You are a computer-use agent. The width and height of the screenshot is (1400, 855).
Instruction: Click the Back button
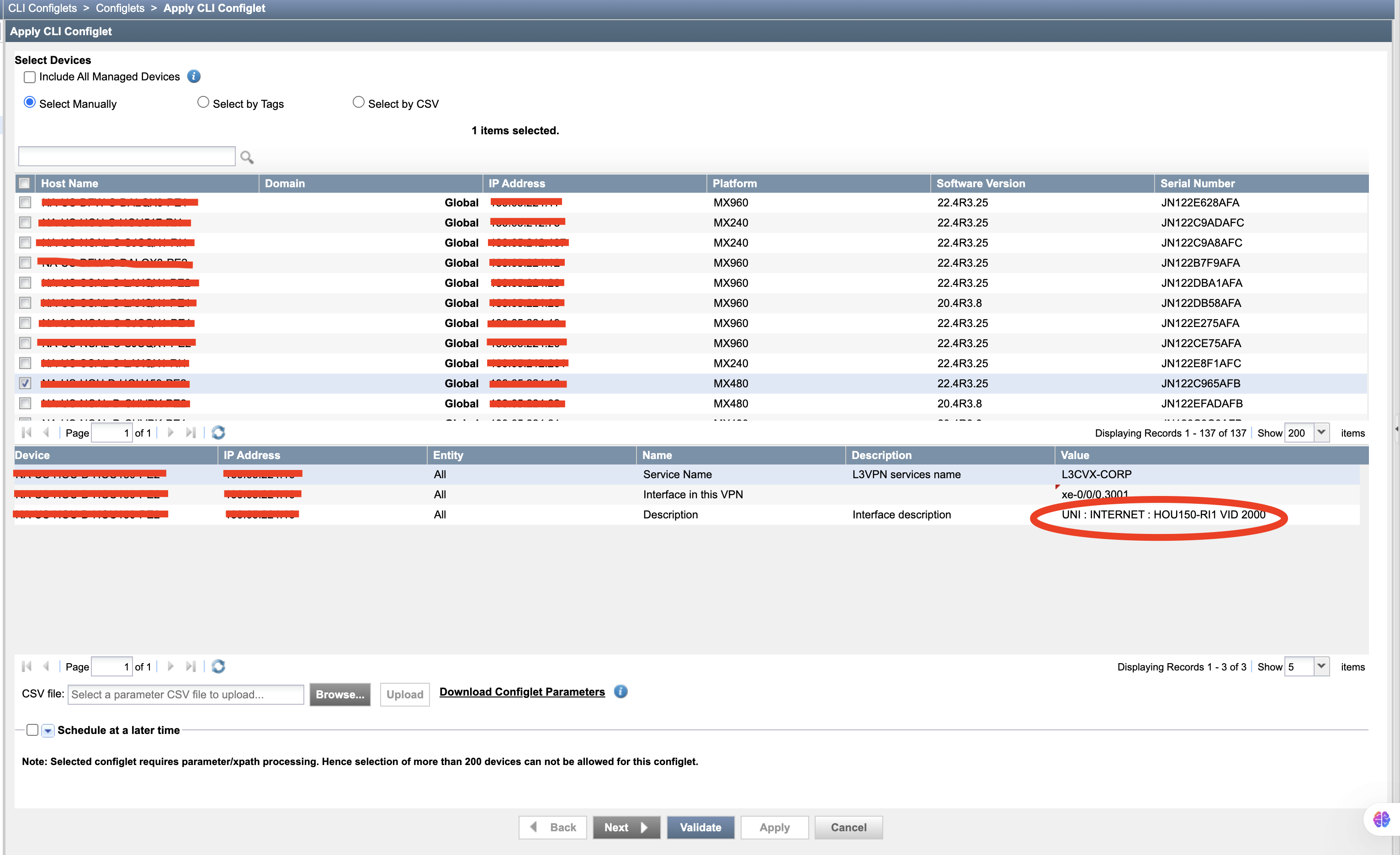tap(552, 827)
